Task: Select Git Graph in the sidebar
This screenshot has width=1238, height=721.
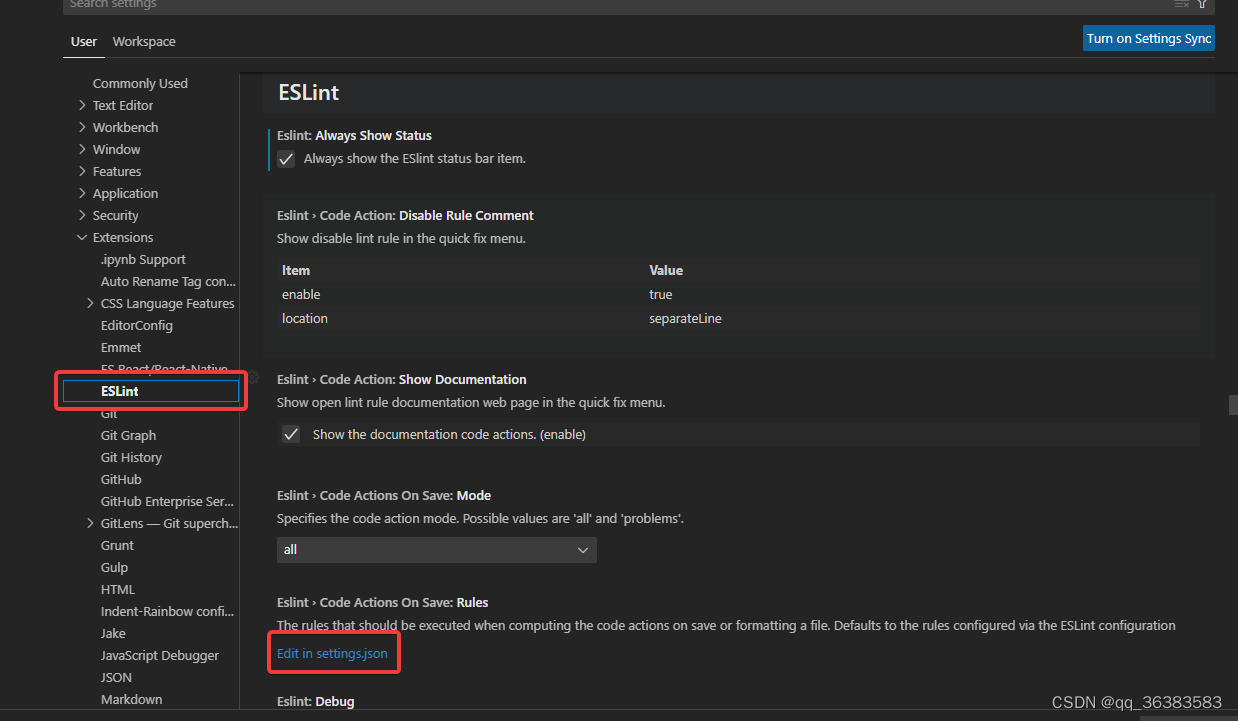Action: 127,435
